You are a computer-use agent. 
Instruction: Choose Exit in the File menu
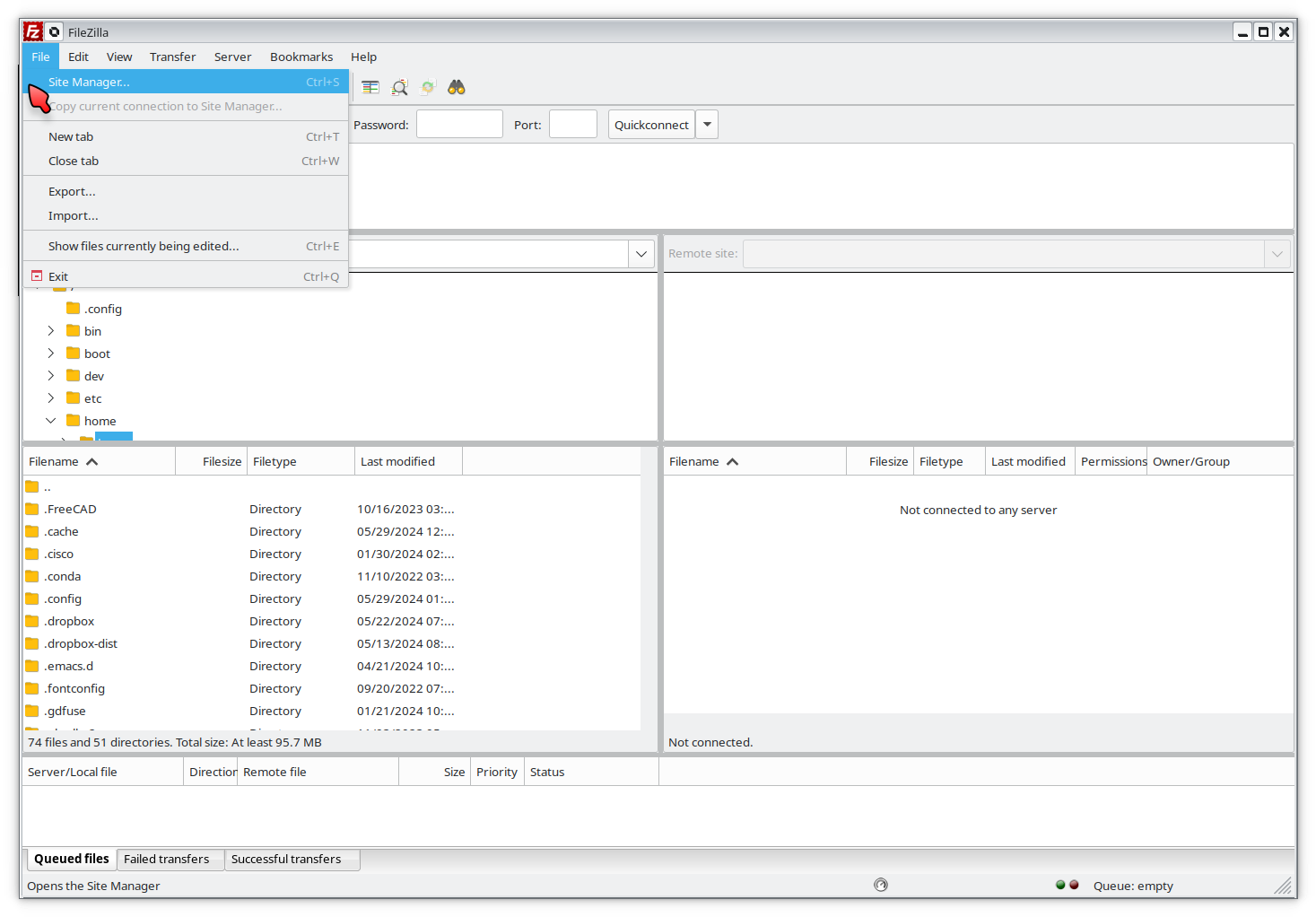pyautogui.click(x=186, y=276)
